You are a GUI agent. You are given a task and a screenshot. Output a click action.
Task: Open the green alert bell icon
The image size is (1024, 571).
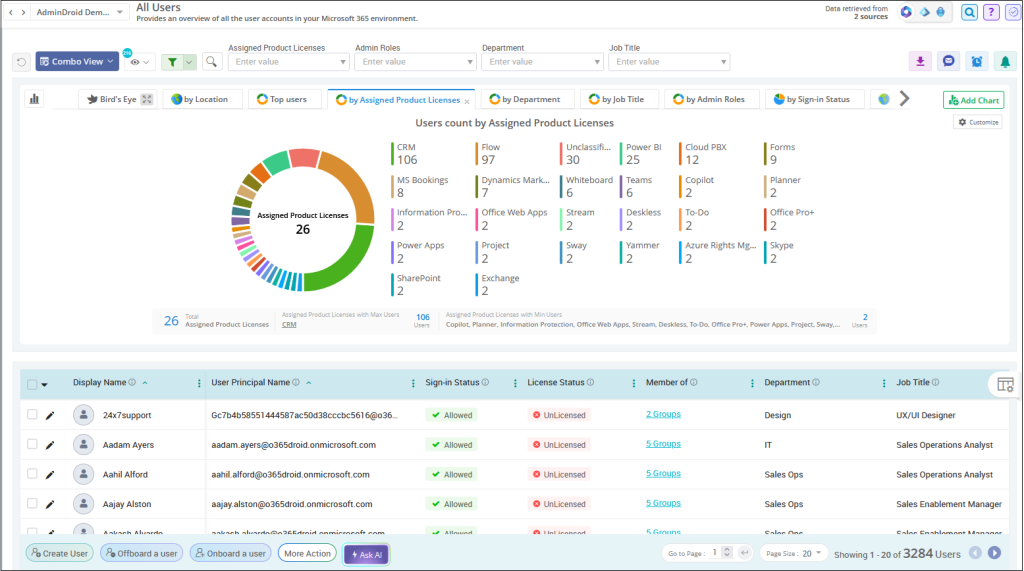pyautogui.click(x=1005, y=61)
